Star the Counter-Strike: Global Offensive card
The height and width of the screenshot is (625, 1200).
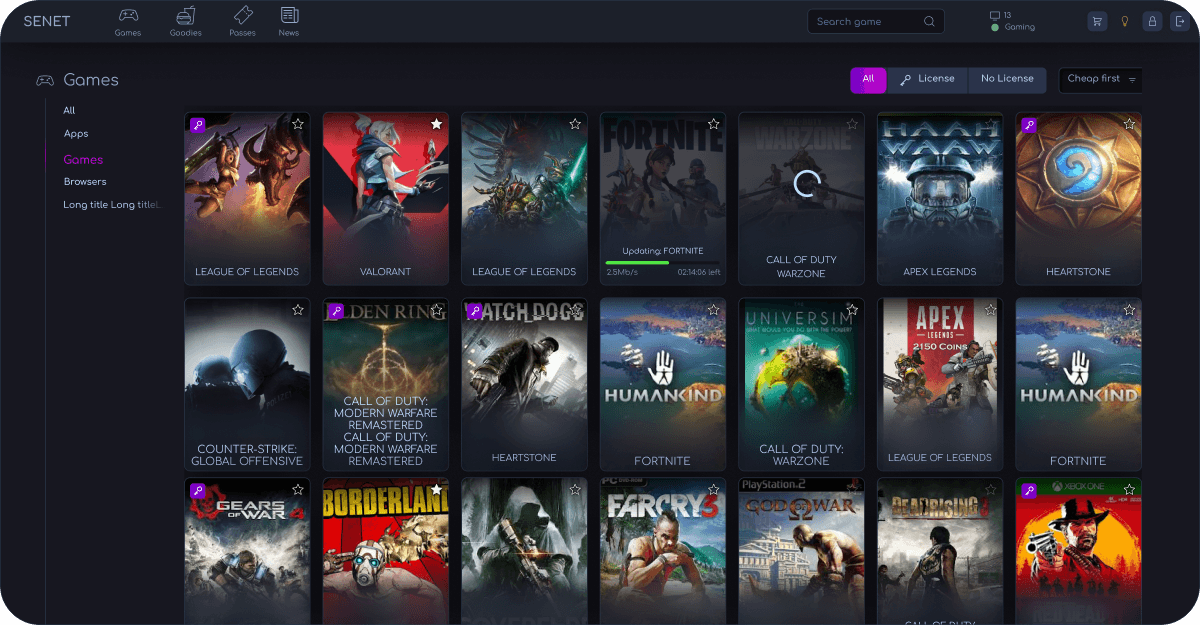point(297,310)
